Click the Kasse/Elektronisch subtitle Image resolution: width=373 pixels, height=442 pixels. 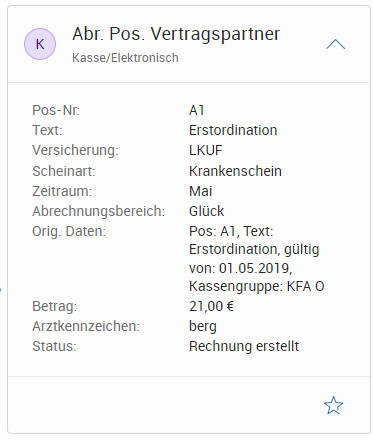point(125,58)
